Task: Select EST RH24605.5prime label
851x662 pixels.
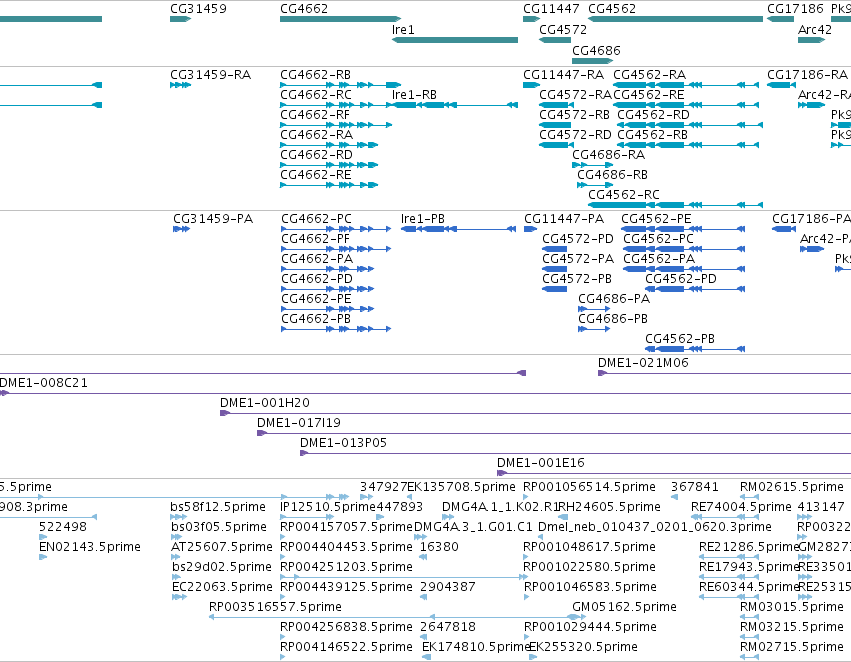Action: coord(609,507)
